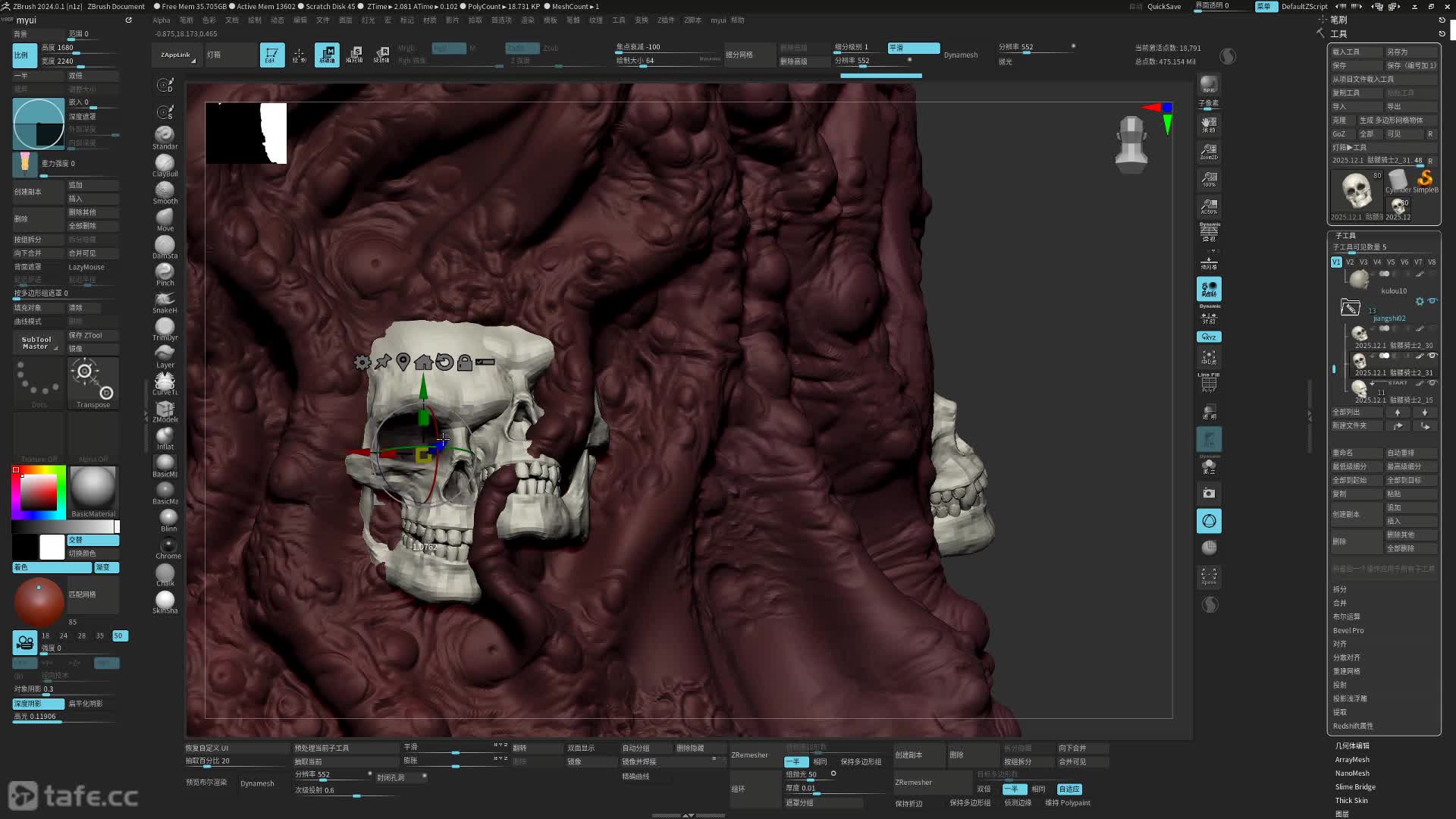Switch to subtool view V2
This screenshot has width=1456, height=819.
tap(1349, 262)
